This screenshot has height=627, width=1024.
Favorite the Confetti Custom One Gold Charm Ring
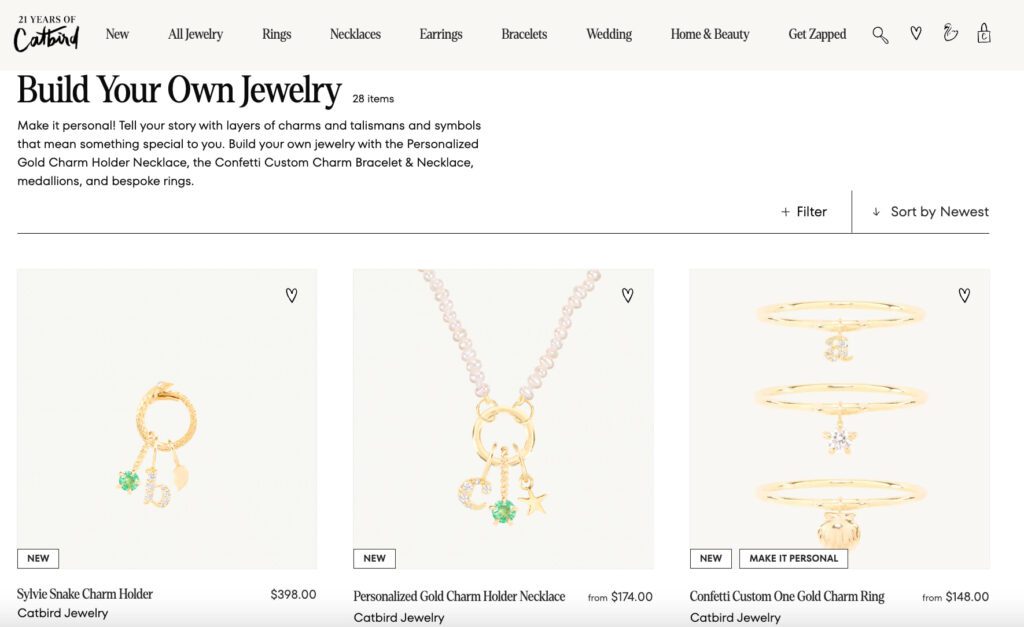(x=964, y=295)
